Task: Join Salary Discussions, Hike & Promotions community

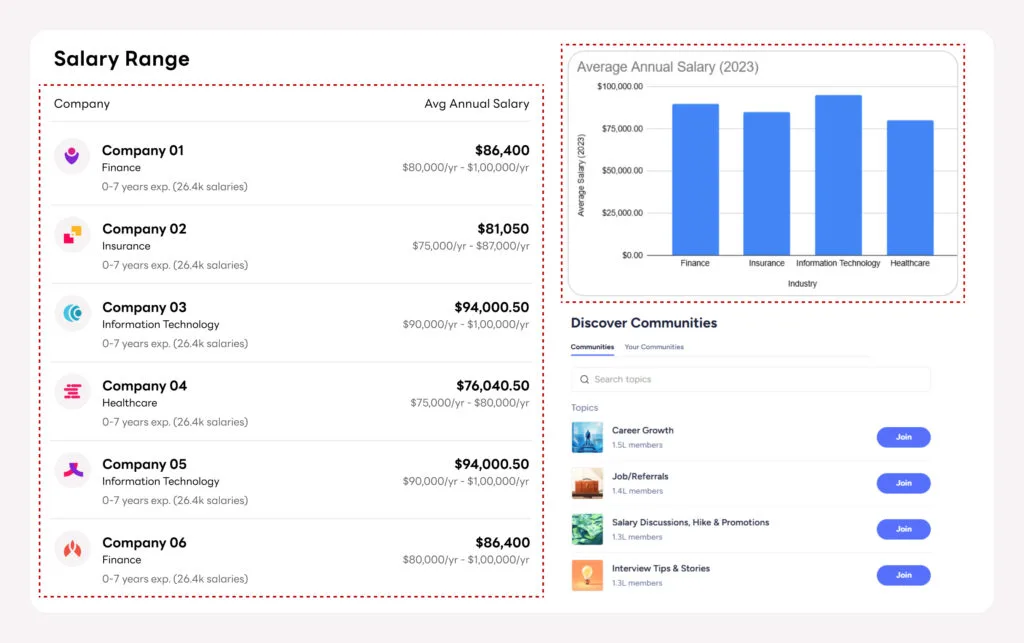Action: point(903,529)
